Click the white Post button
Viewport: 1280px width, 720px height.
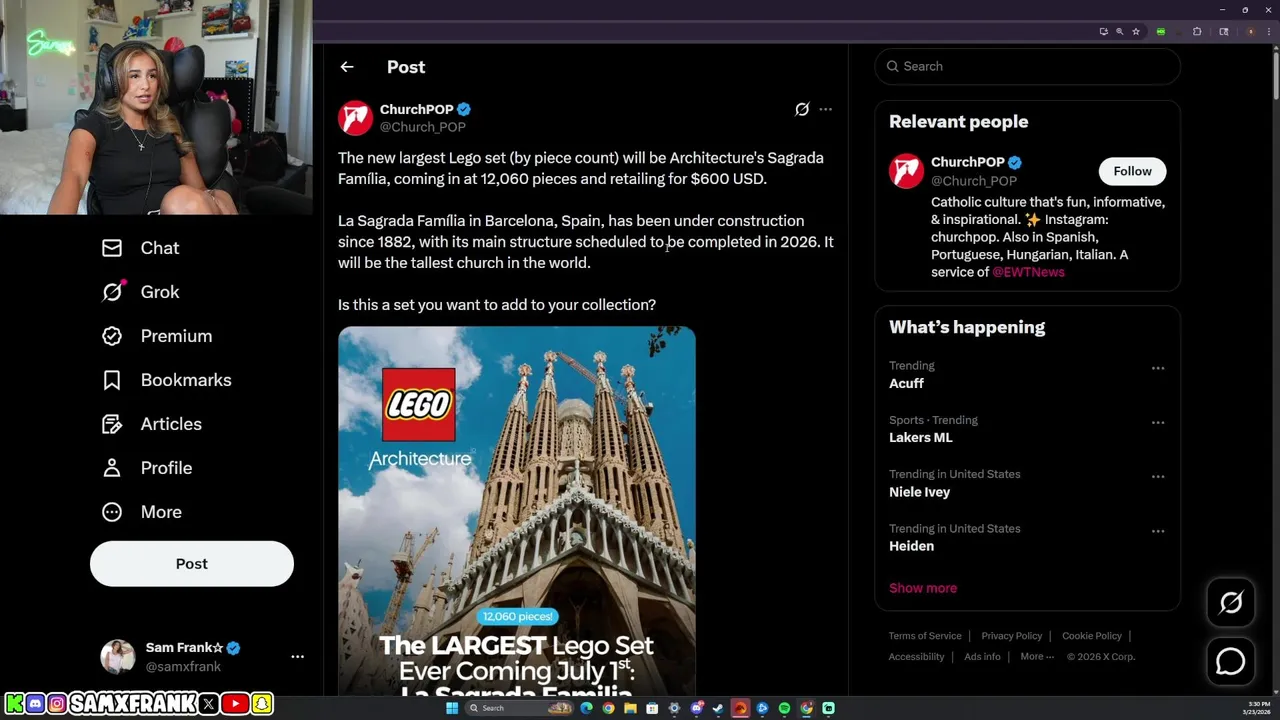pyautogui.click(x=192, y=563)
